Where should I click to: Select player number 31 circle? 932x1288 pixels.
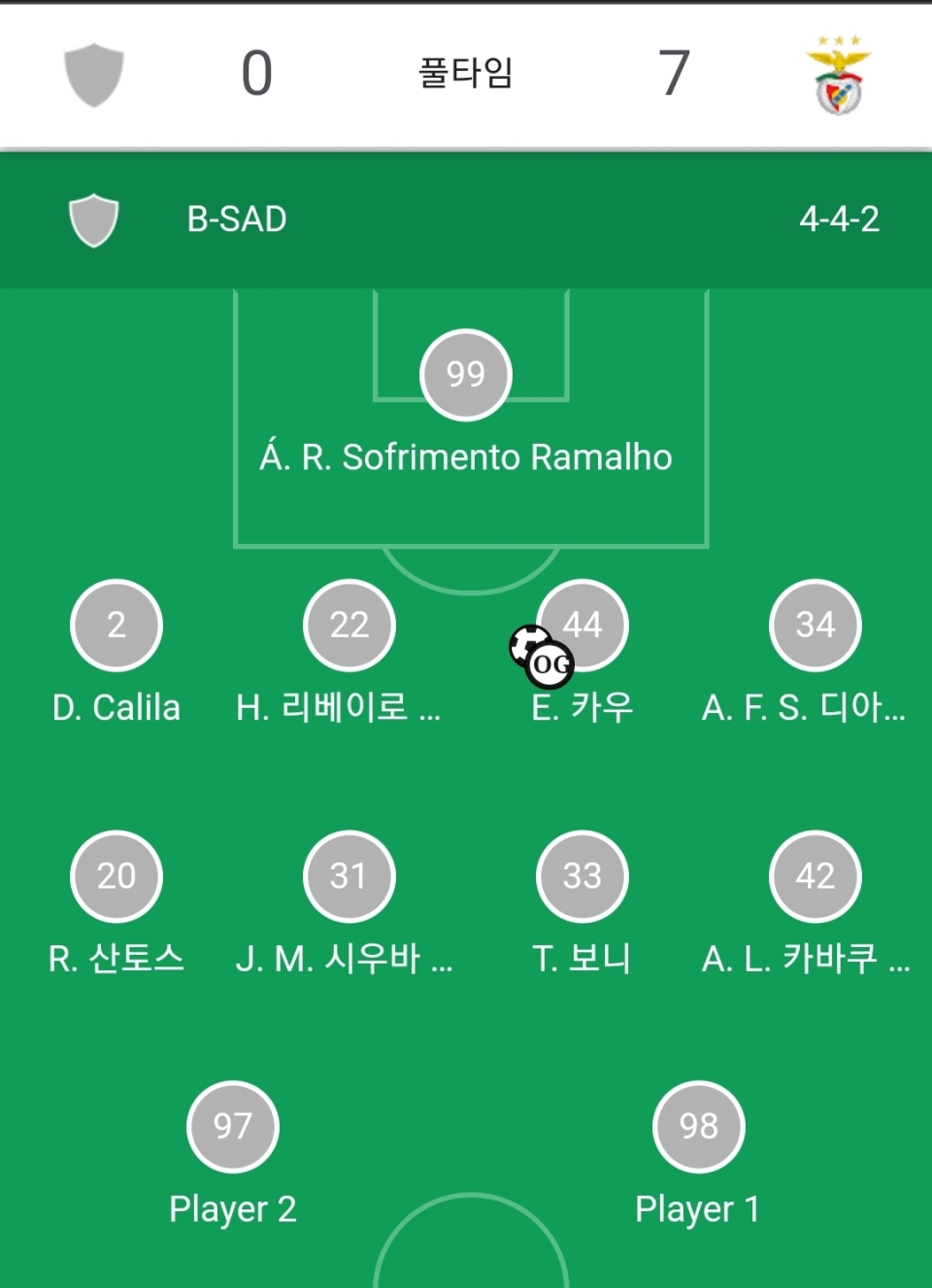[x=349, y=875]
